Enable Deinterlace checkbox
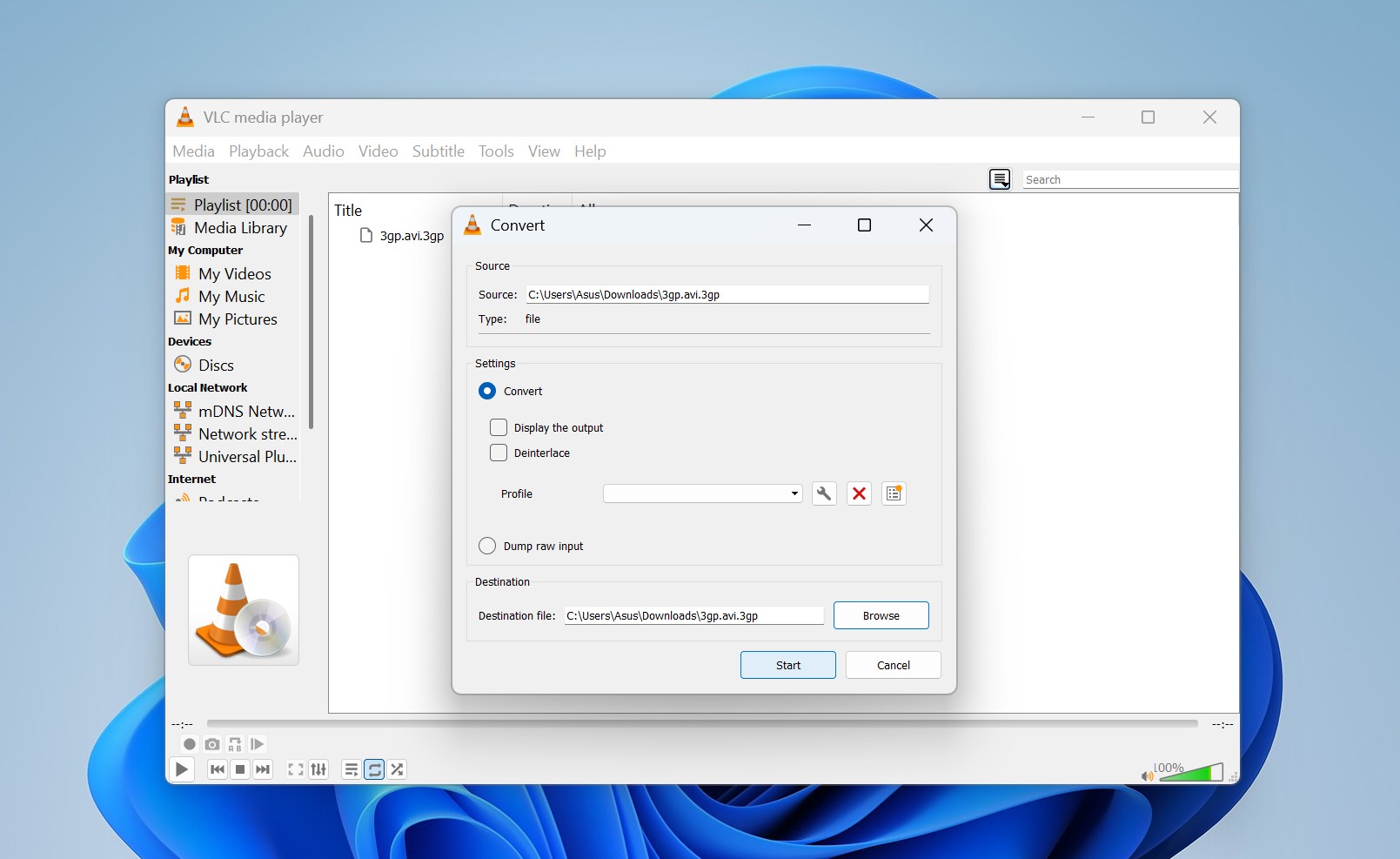Image resolution: width=1400 pixels, height=859 pixels. 499,453
